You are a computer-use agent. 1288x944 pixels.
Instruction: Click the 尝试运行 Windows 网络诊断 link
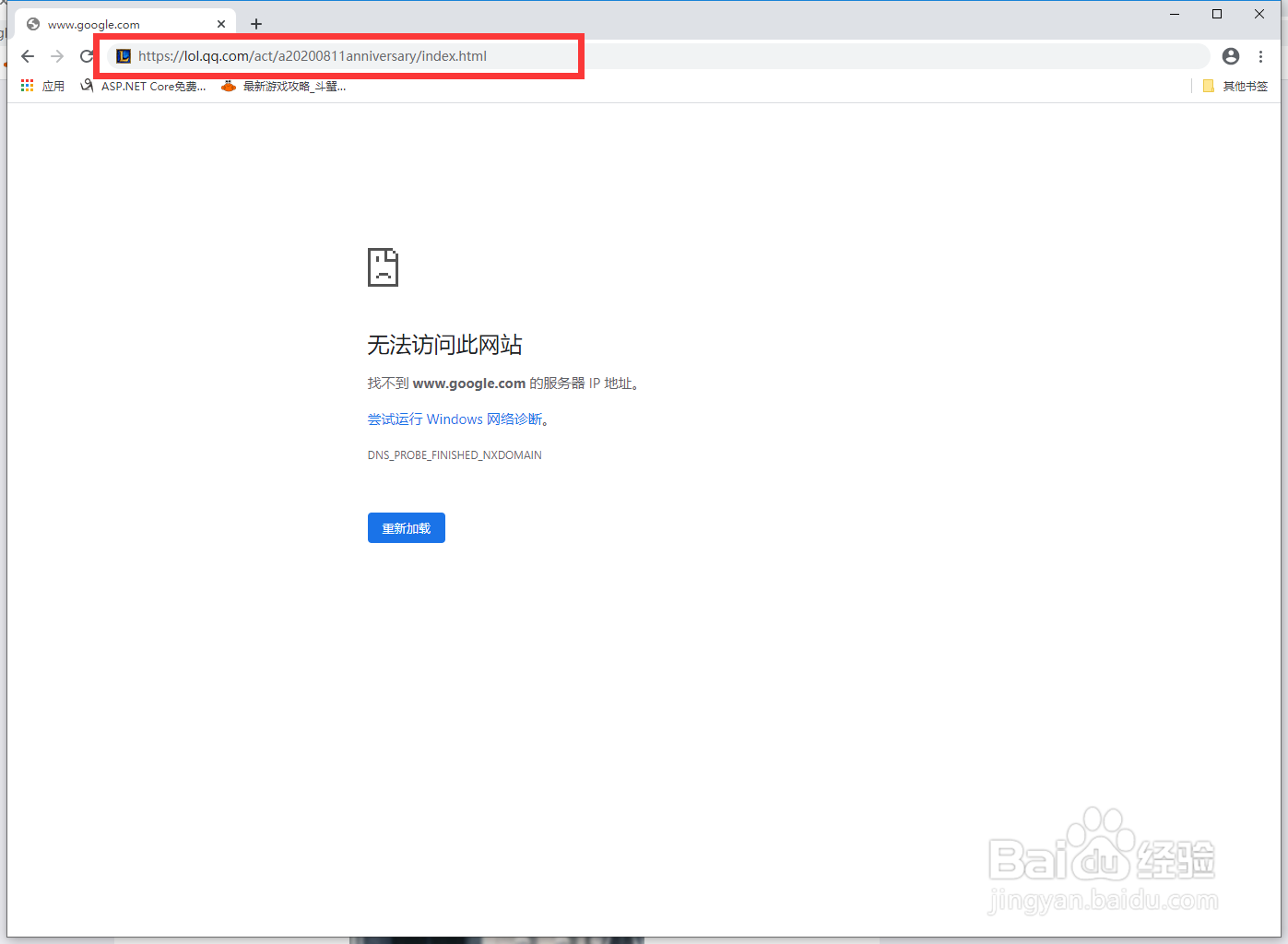tap(455, 419)
